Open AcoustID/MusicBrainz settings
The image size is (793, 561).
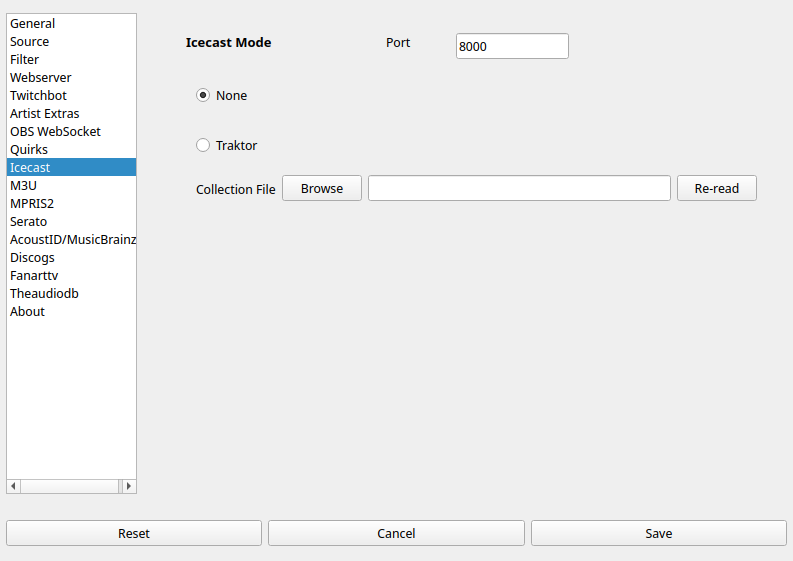click(72, 240)
